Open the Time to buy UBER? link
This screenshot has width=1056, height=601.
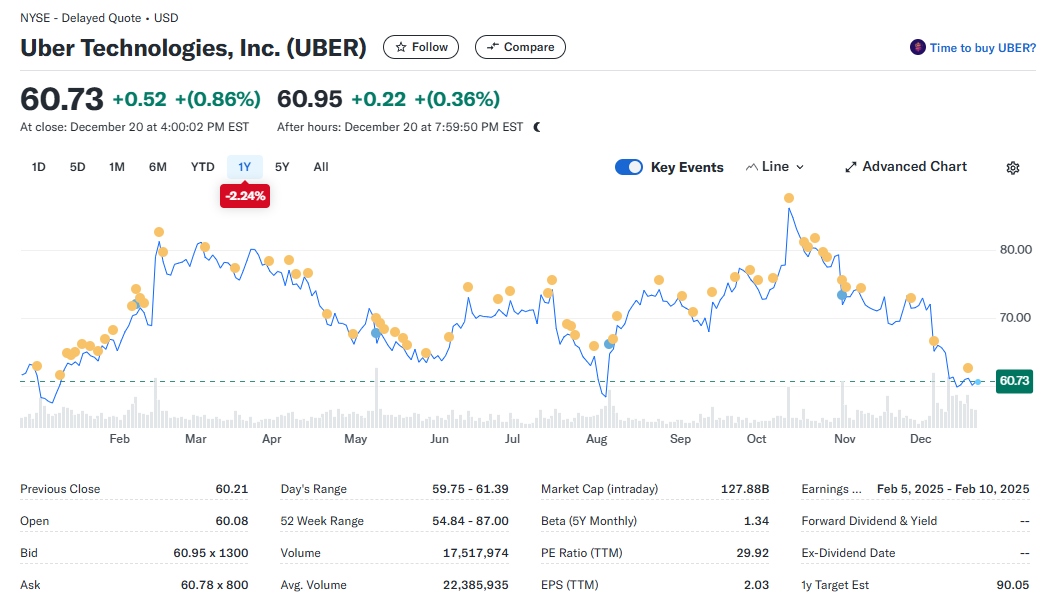[x=983, y=48]
